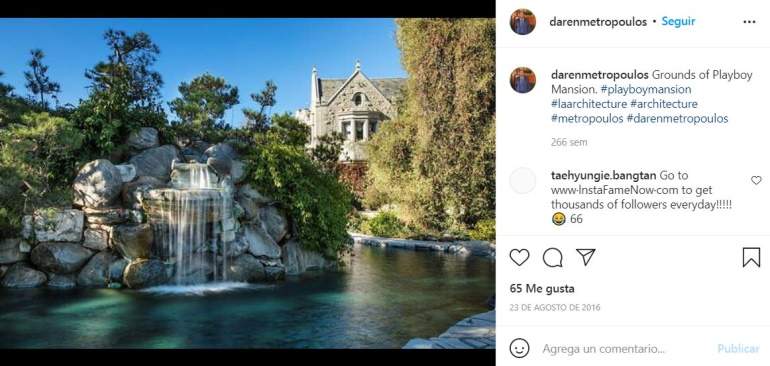The width and height of the screenshot is (770, 366).
Task: Click caption avatar of darenmetropoulos
Action: 523,80
